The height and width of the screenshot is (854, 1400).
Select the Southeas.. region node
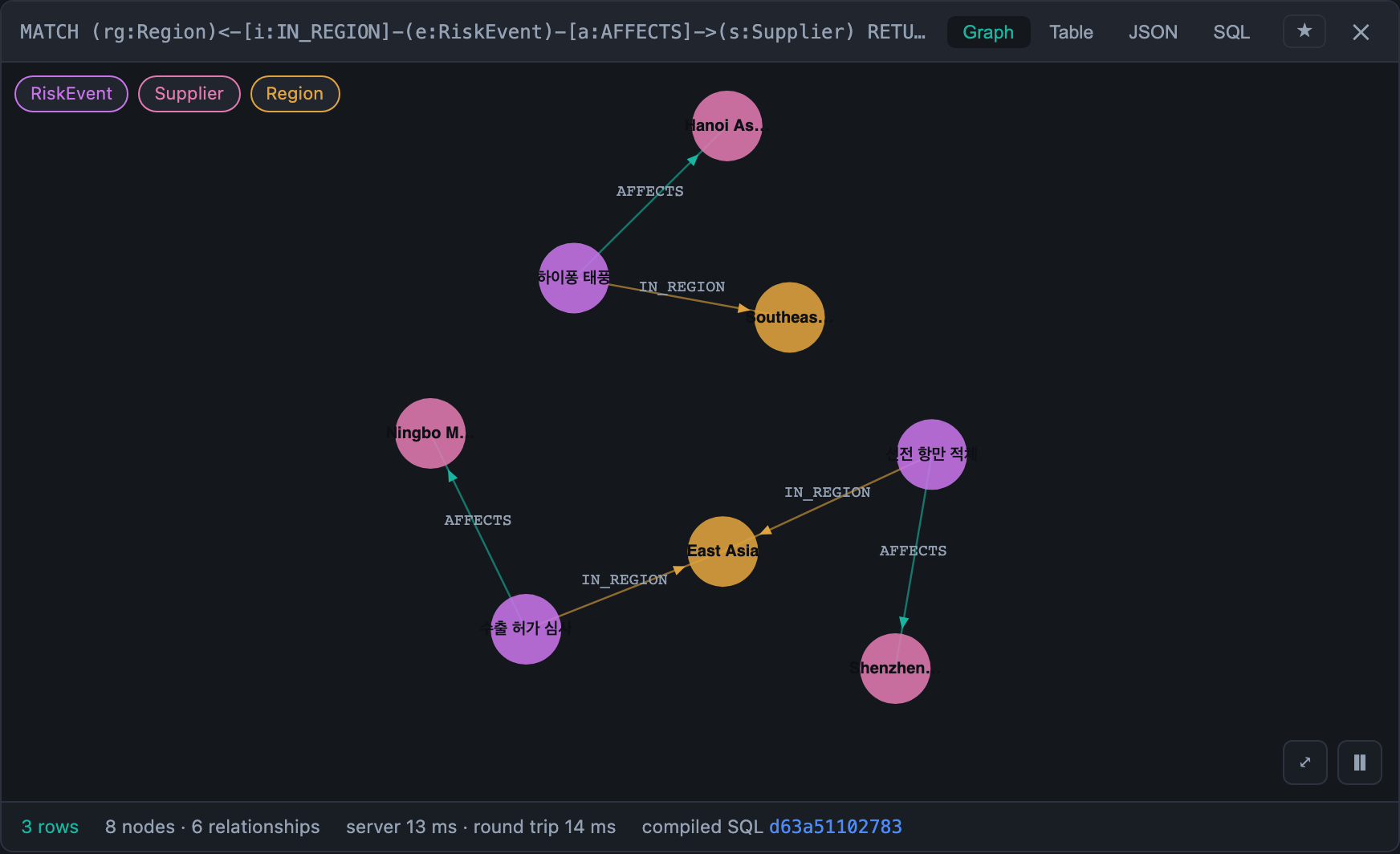pos(789,317)
